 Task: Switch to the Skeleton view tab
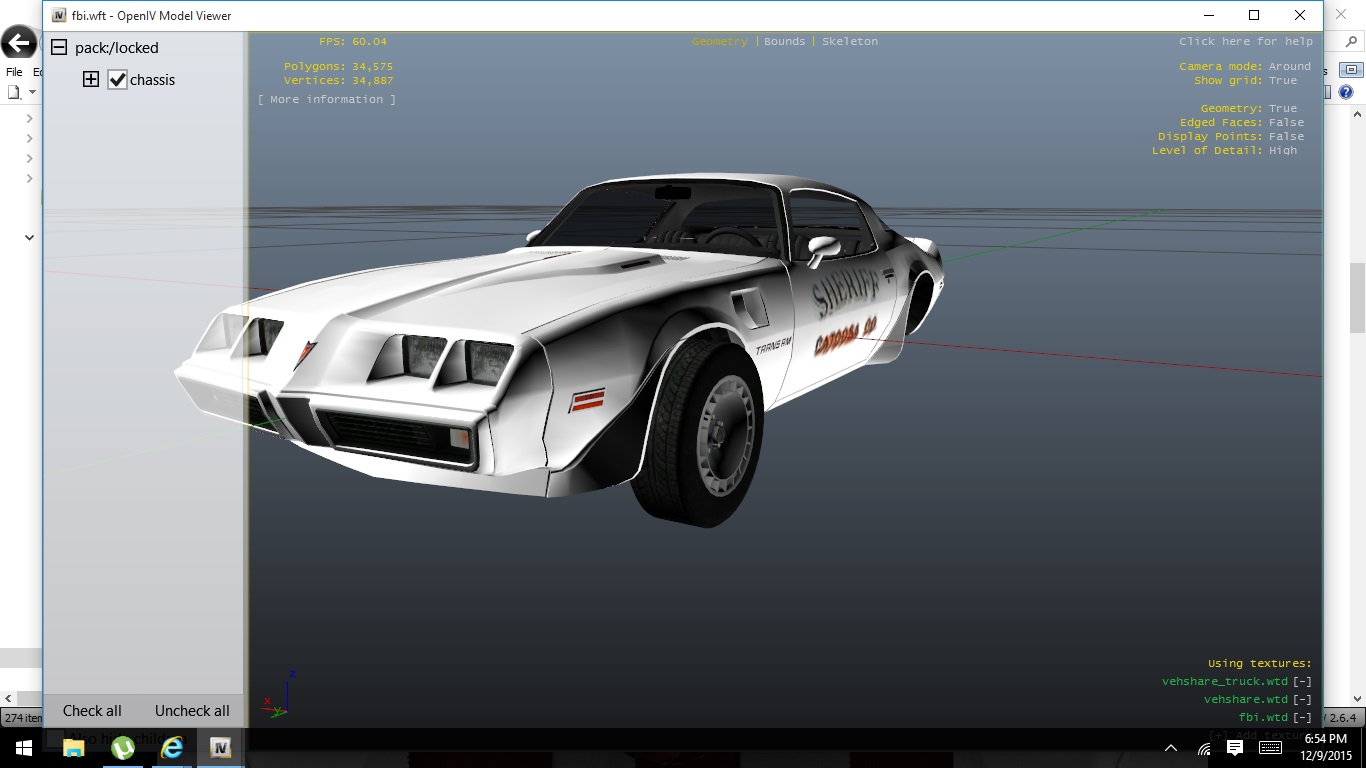point(849,42)
